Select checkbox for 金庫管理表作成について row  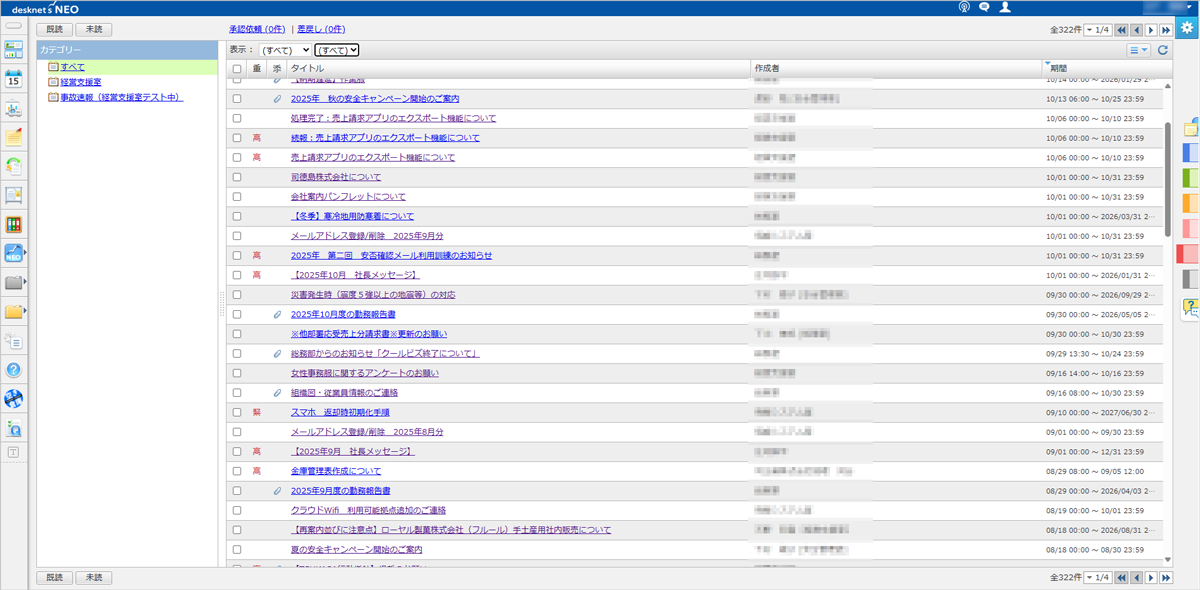[237, 471]
